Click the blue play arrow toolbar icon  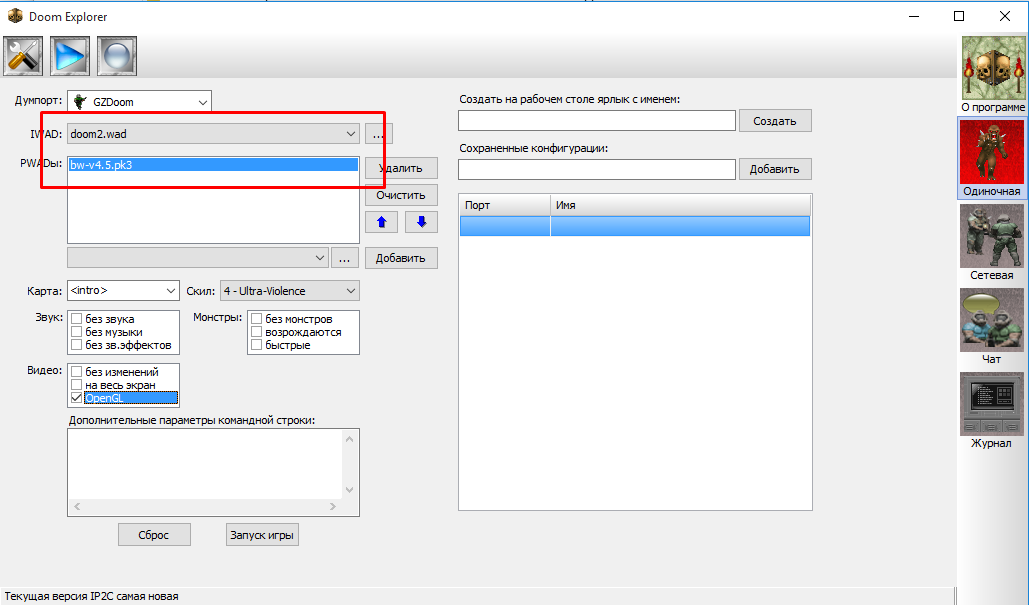coord(70,56)
